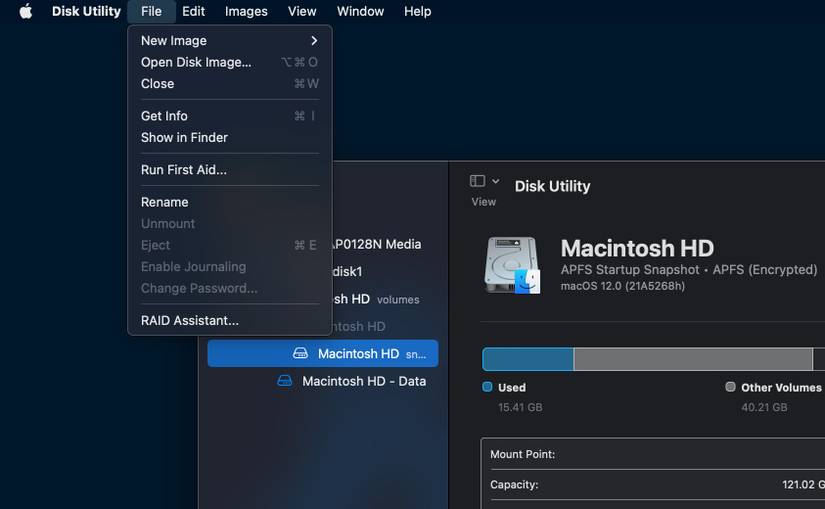Click the Other Volumes legend label
The width and height of the screenshot is (825, 509).
(x=781, y=387)
